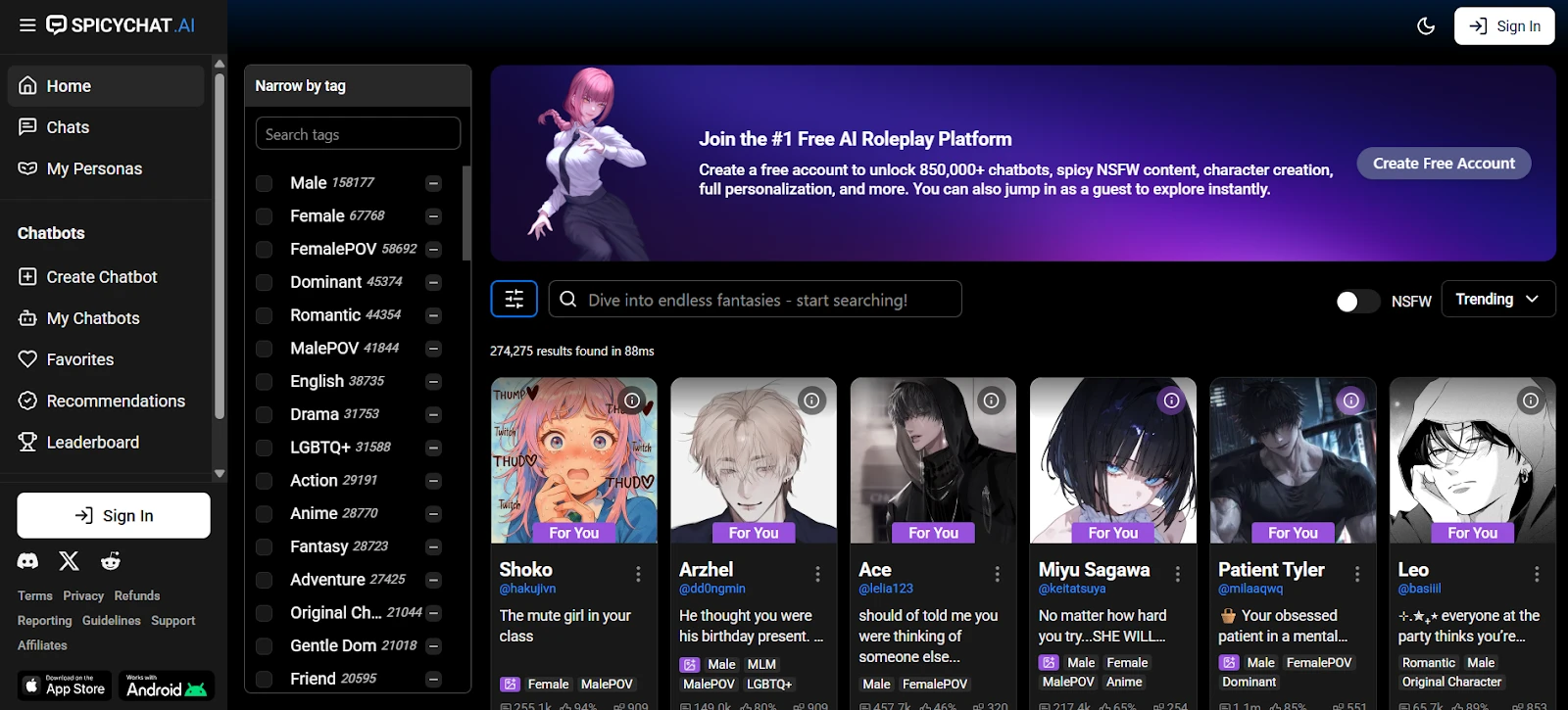Check the Fantasy tag checkbox
1568x710 pixels.
264,547
